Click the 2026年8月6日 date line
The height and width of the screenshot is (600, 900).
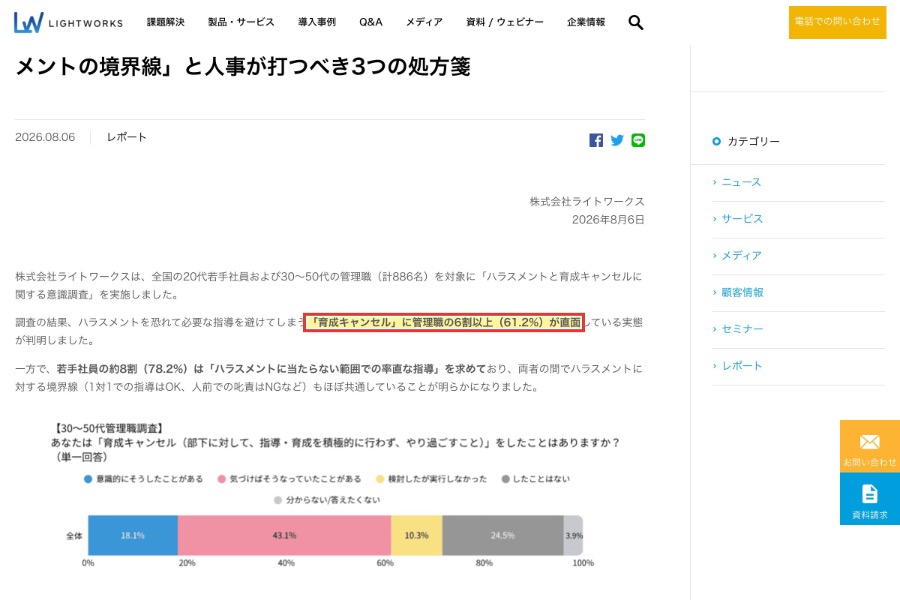608,220
